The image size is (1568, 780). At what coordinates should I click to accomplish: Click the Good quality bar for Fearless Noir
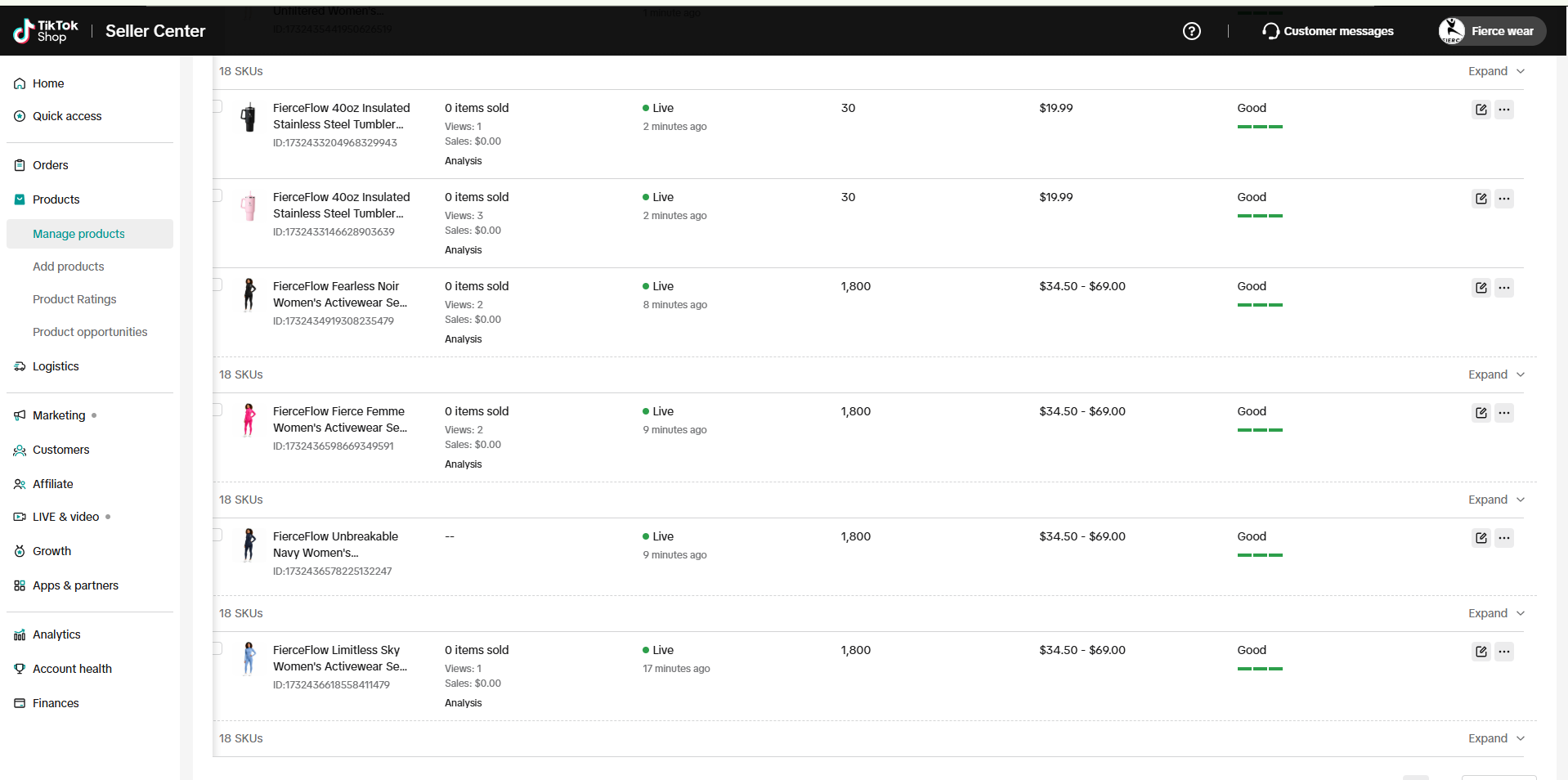tap(1260, 305)
